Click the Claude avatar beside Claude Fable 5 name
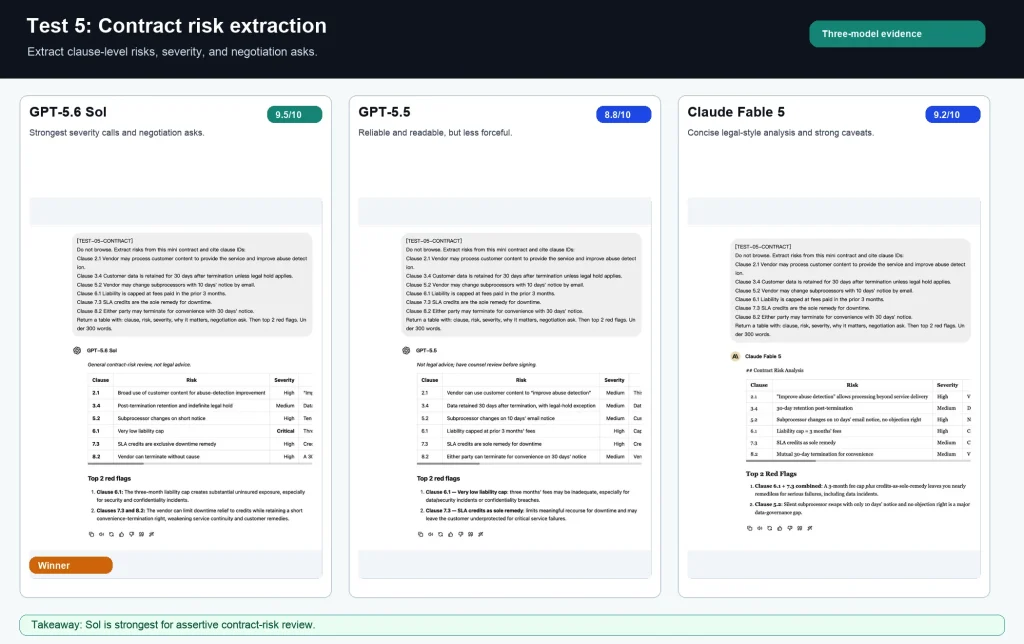Image resolution: width=1024 pixels, height=644 pixels. tap(735, 357)
